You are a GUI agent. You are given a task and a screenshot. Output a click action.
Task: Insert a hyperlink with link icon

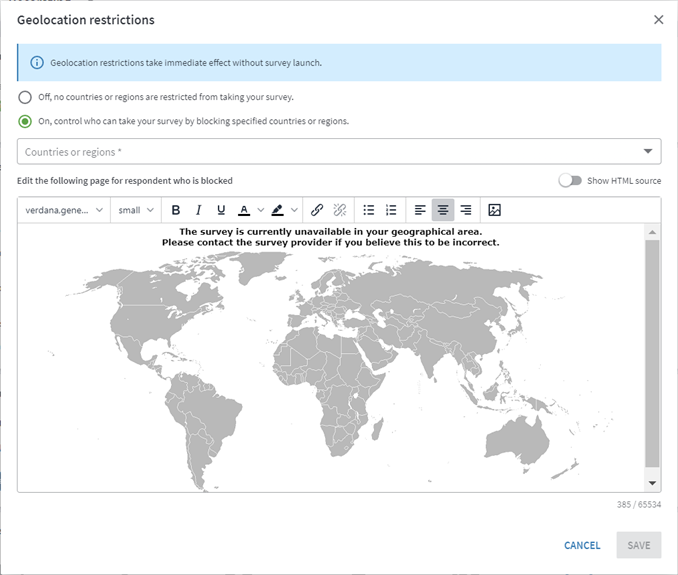[317, 210]
